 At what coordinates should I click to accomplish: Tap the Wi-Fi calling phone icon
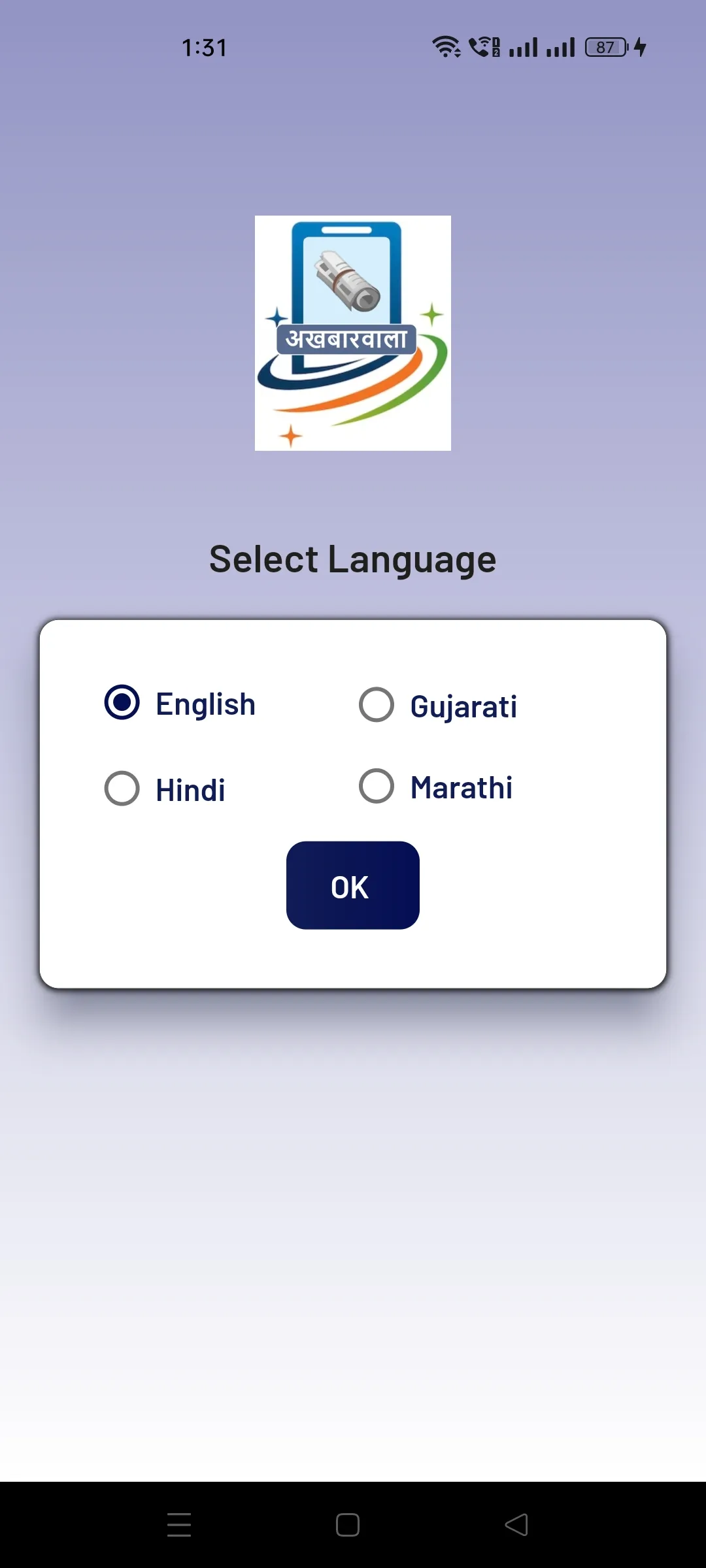484,47
